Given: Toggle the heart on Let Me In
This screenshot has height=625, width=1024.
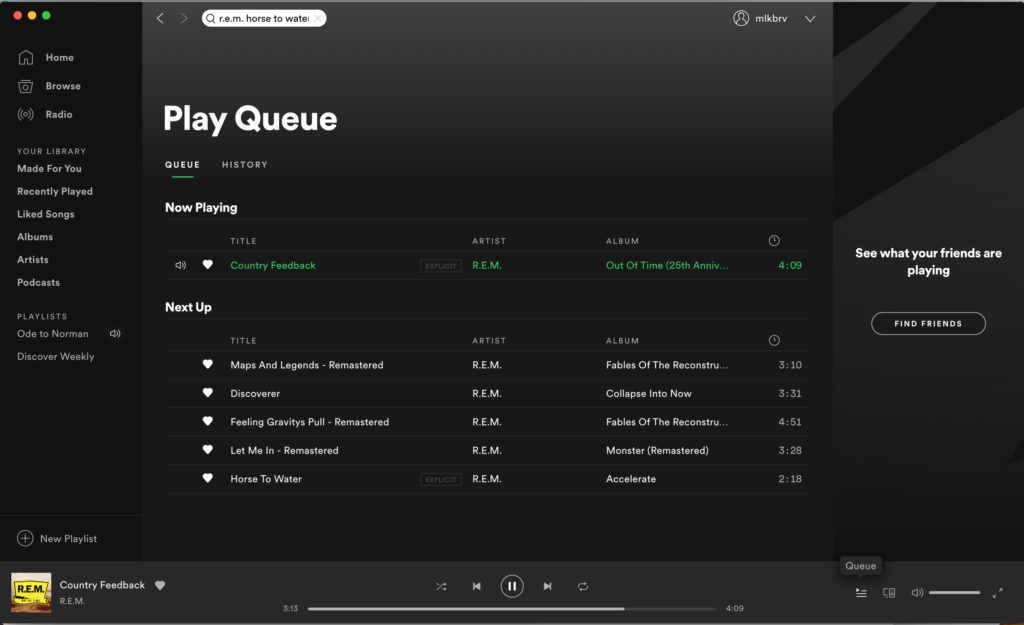Looking at the screenshot, I should pyautogui.click(x=208, y=449).
